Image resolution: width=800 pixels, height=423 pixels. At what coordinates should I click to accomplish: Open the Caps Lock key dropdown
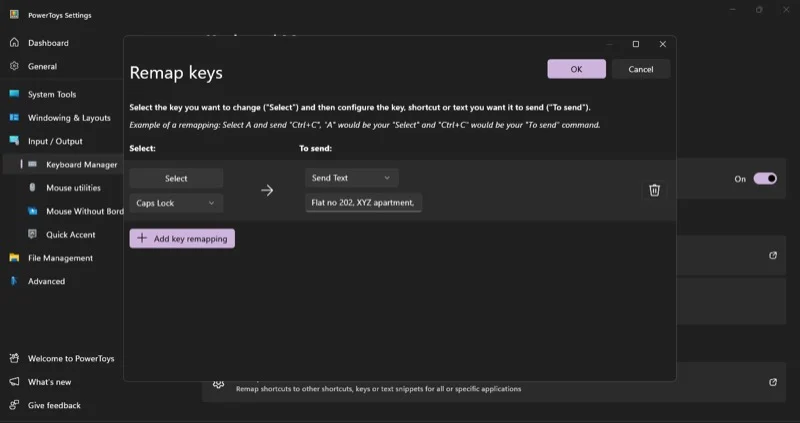176,203
